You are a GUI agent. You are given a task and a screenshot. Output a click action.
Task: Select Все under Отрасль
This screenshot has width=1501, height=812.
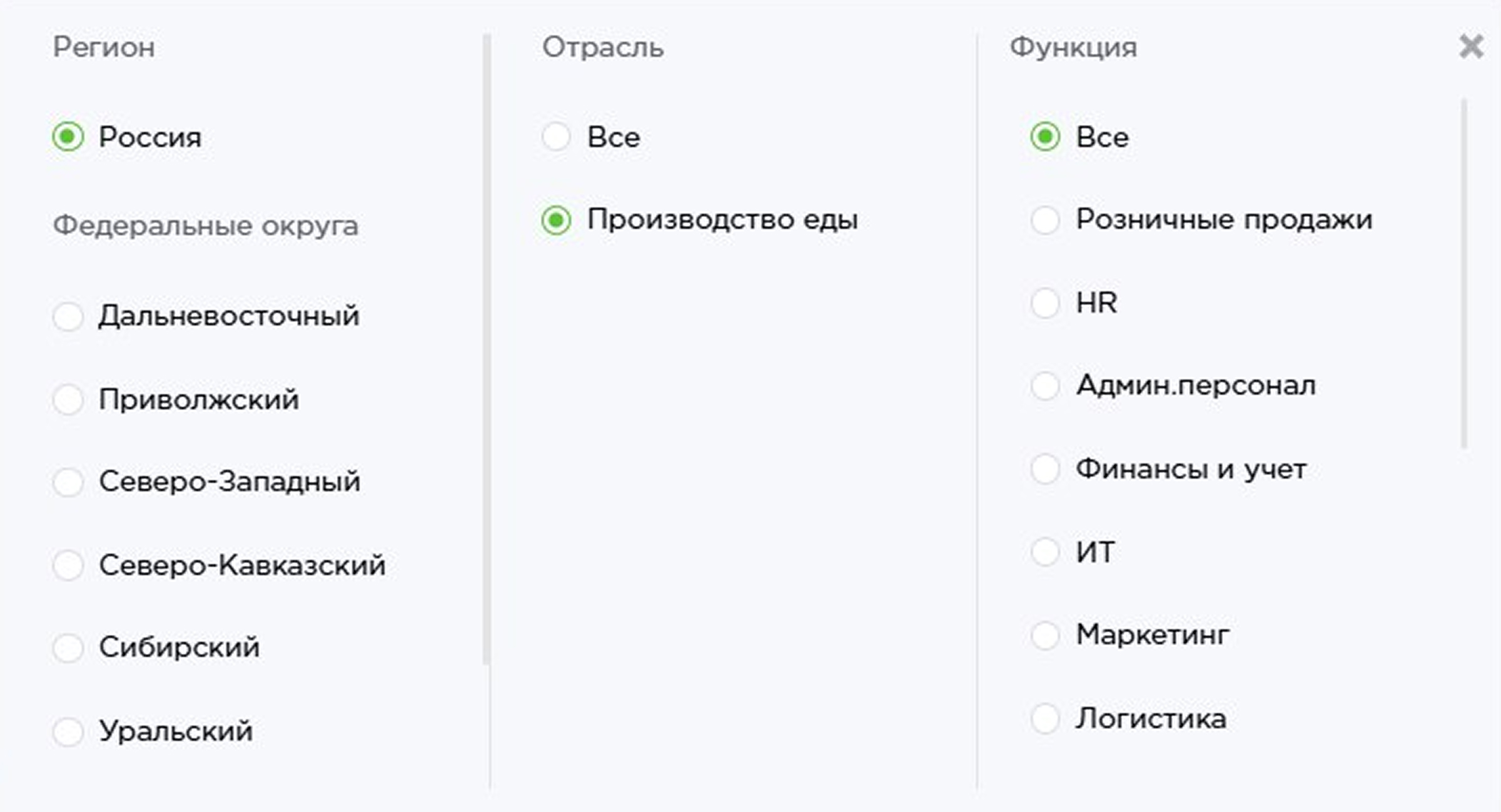[x=557, y=137]
